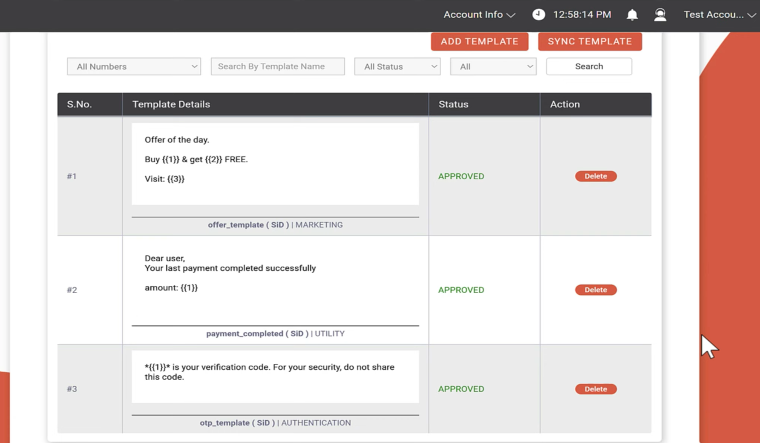Delete the payment_completed template

[595, 290]
